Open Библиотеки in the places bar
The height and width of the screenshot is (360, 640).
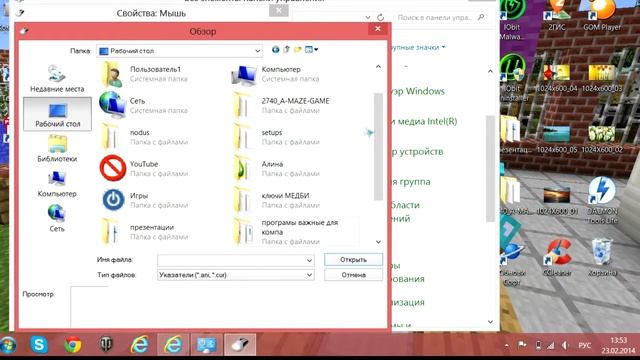point(57,149)
